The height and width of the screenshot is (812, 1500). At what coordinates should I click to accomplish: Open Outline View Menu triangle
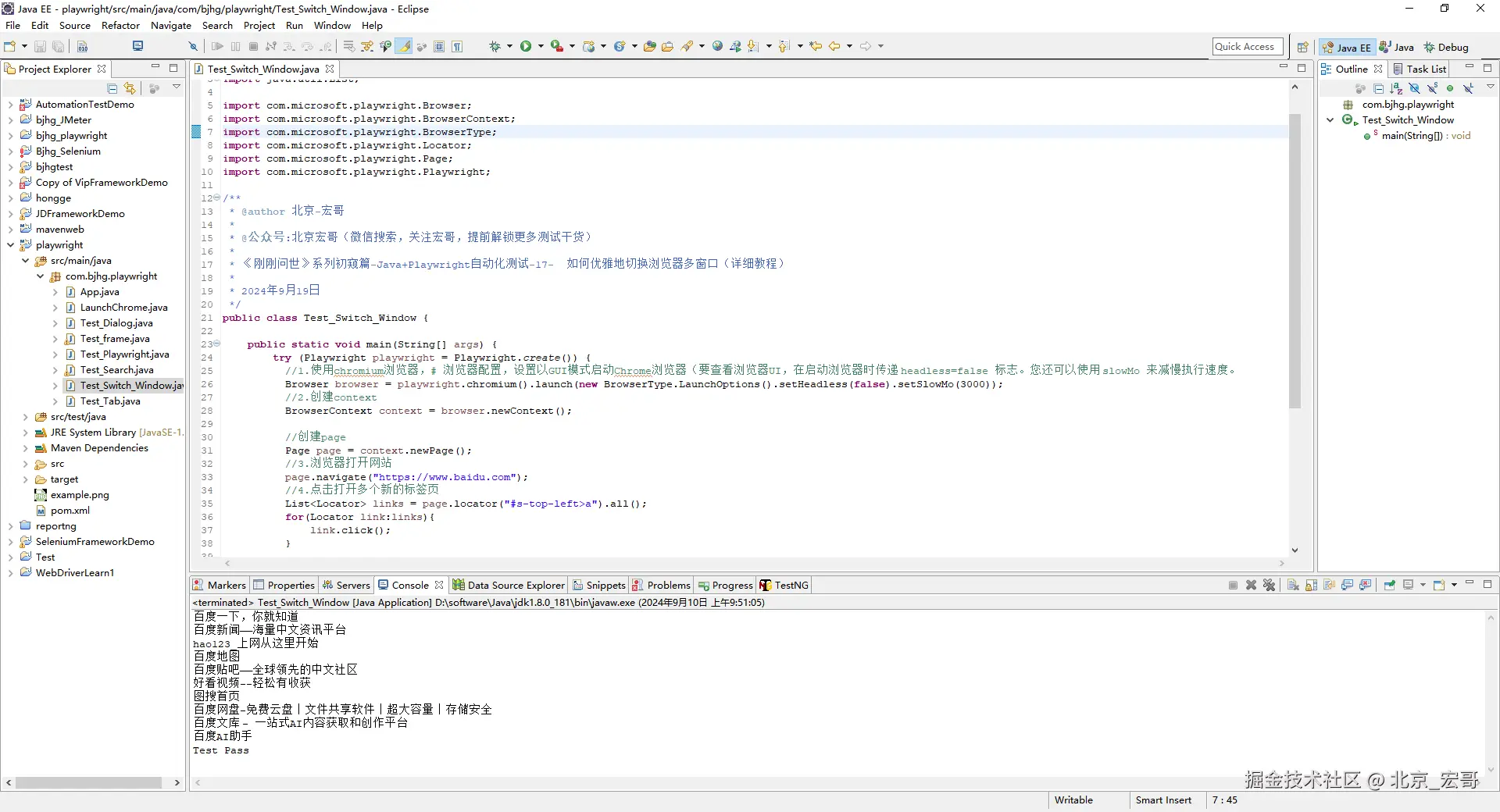(x=1490, y=87)
